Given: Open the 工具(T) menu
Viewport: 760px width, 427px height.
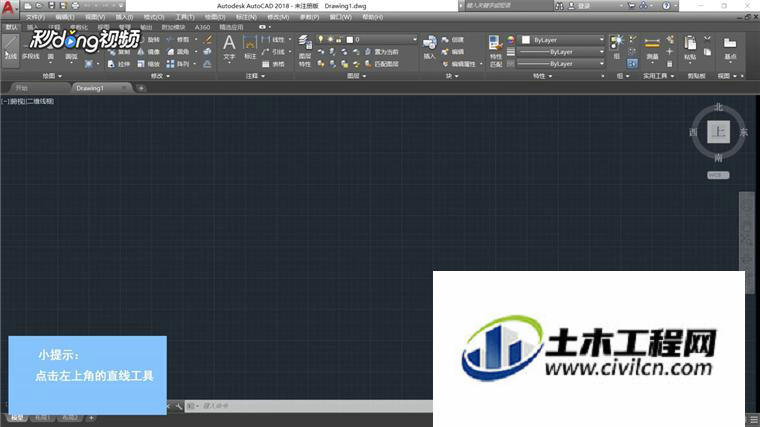Looking at the screenshot, I should tap(184, 17).
